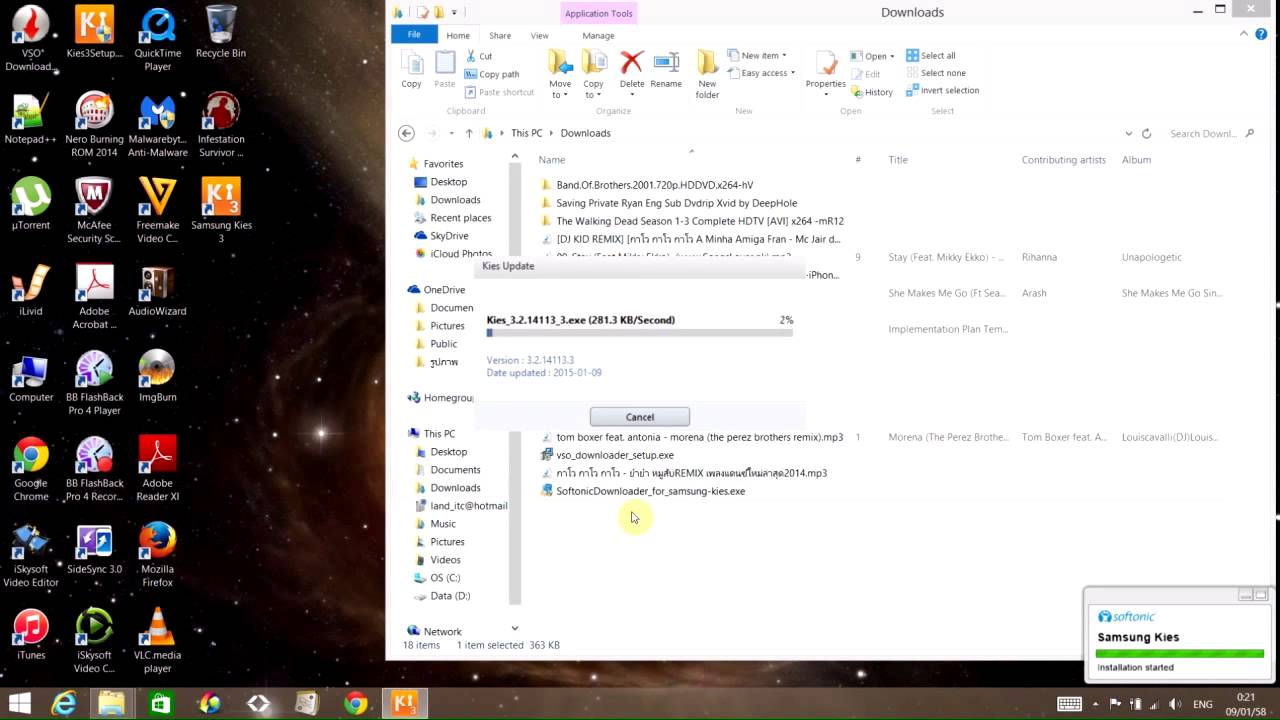Switch to the Manage ribbon tab
Image resolution: width=1280 pixels, height=720 pixels.
click(x=598, y=35)
